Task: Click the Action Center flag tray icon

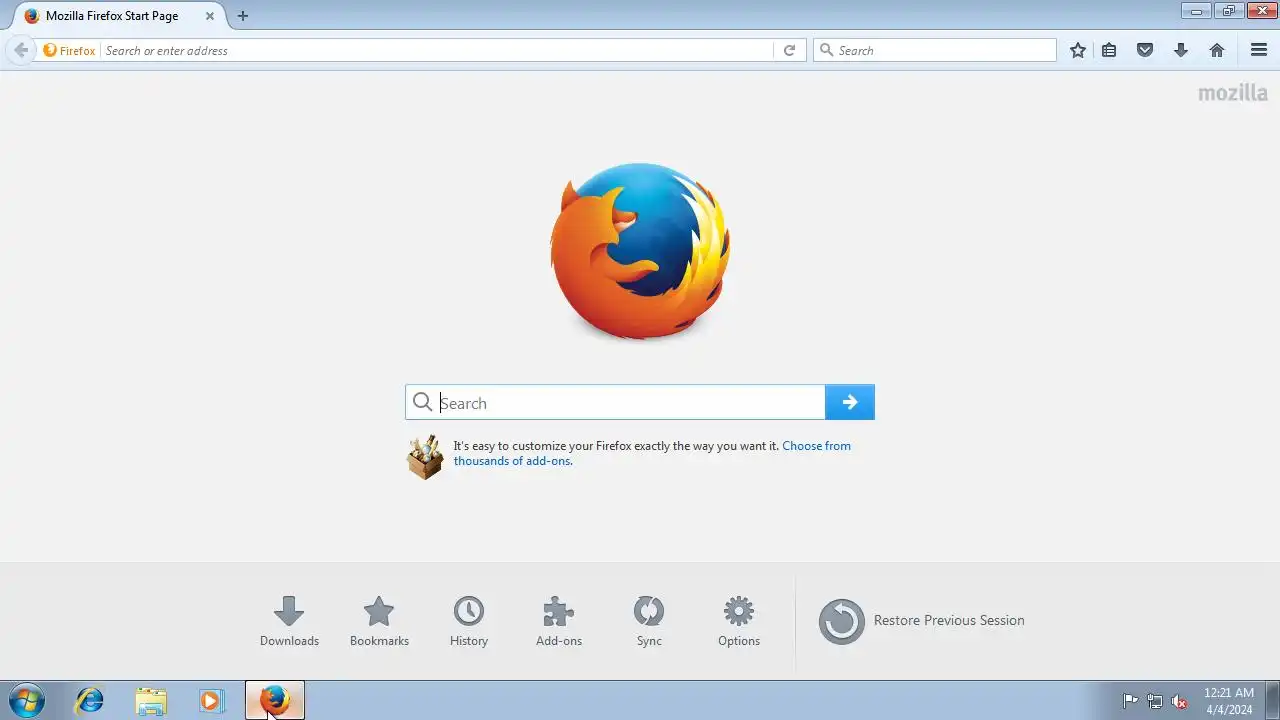Action: pyautogui.click(x=1130, y=701)
